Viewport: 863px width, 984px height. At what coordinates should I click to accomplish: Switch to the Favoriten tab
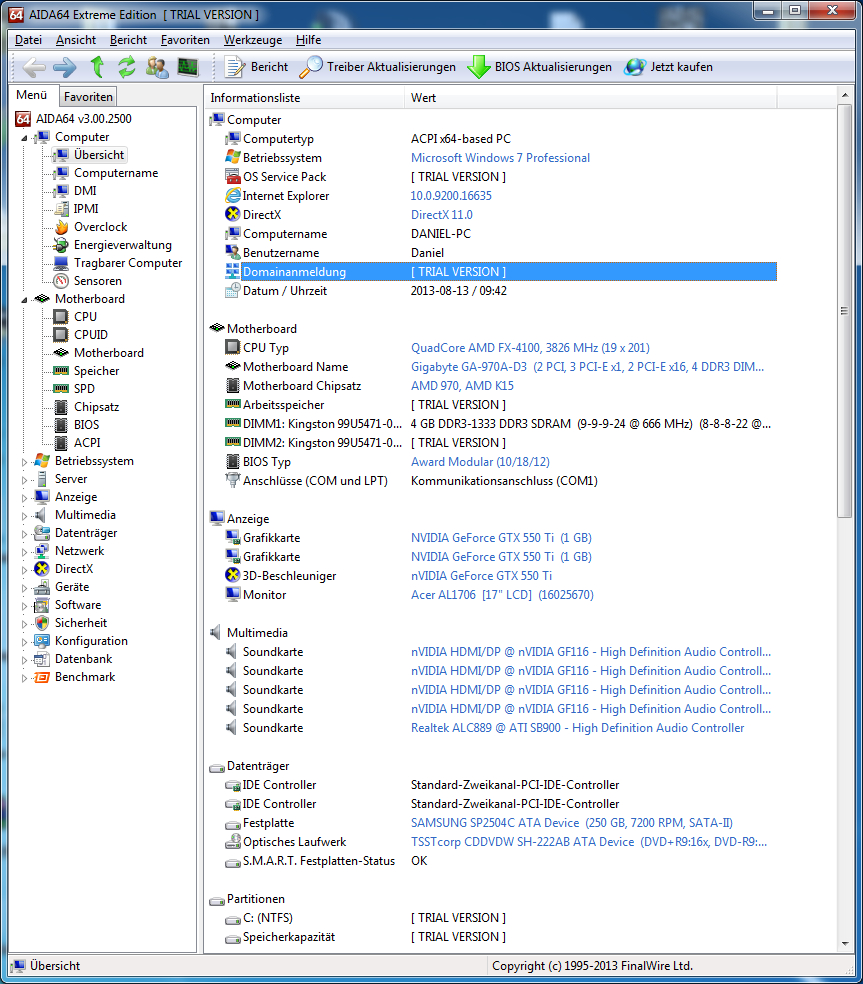click(88, 97)
